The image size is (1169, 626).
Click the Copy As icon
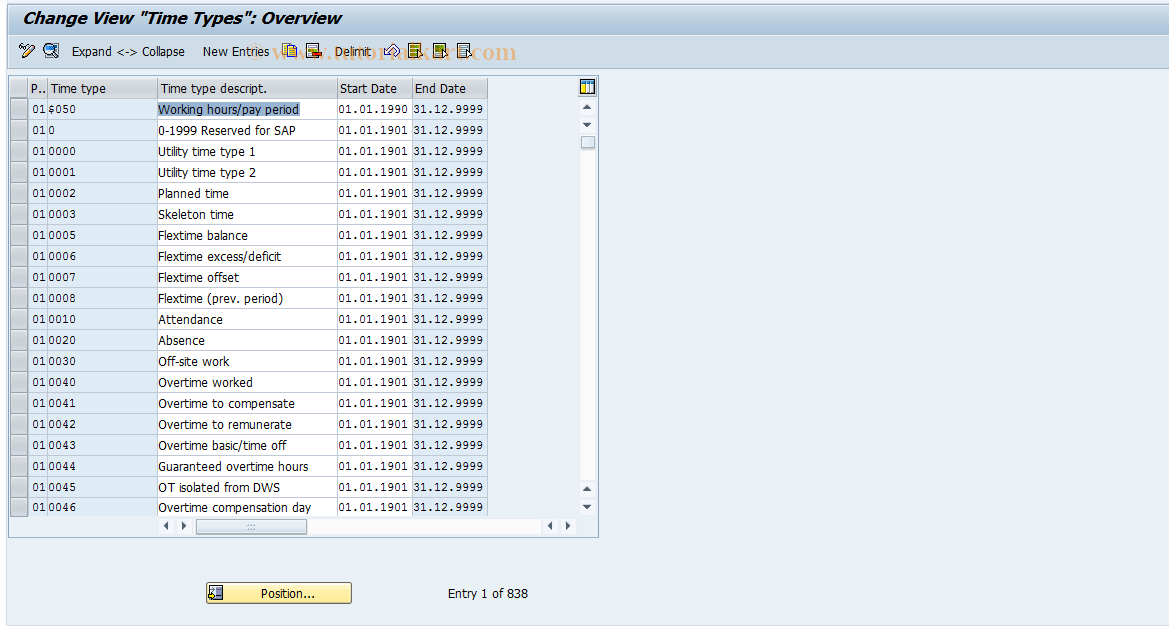click(x=289, y=51)
